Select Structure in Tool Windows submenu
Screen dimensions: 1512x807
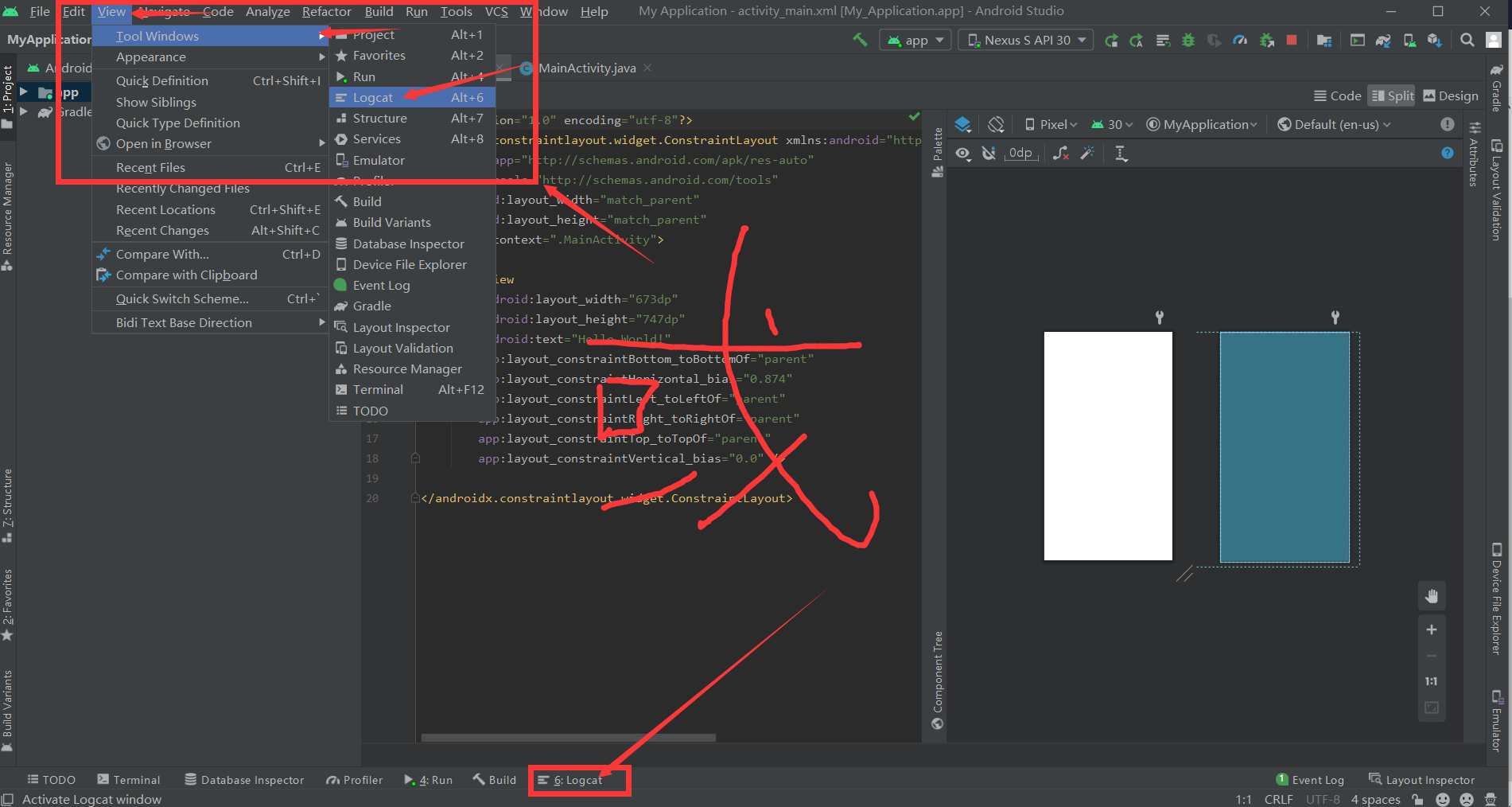coord(412,118)
